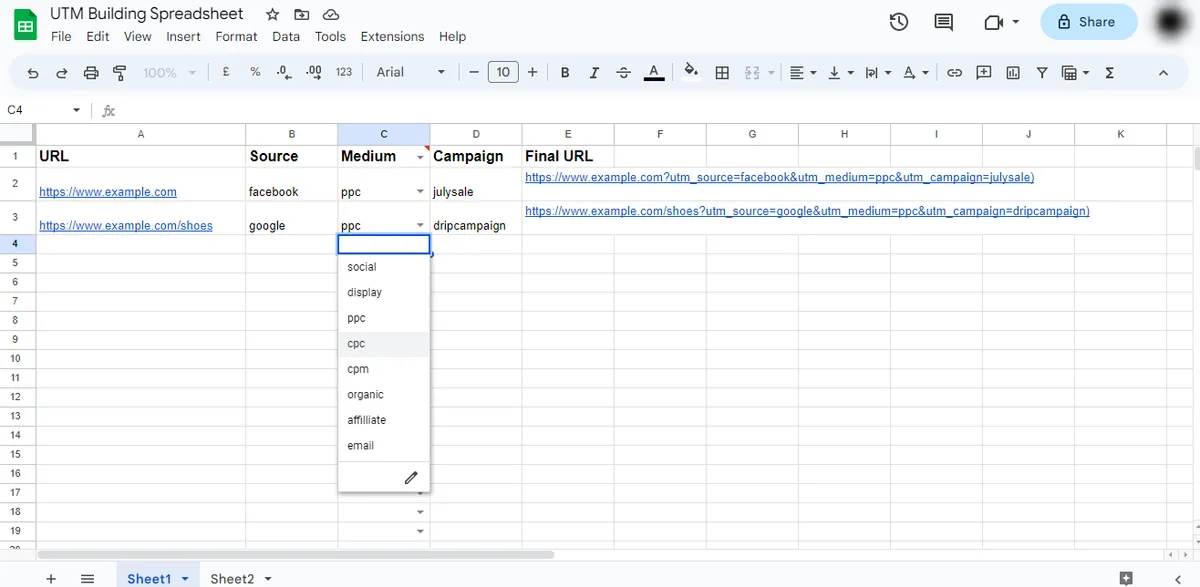This screenshot has height=587, width=1200.
Task: Open the dropdown arrow in cell C2
Action: pos(419,191)
